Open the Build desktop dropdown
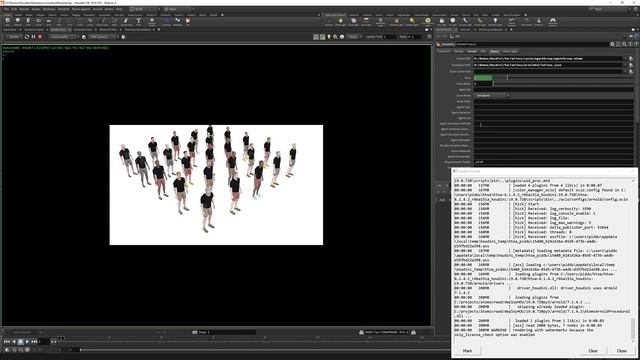Screen dimensions: 640x360 point(145,9)
